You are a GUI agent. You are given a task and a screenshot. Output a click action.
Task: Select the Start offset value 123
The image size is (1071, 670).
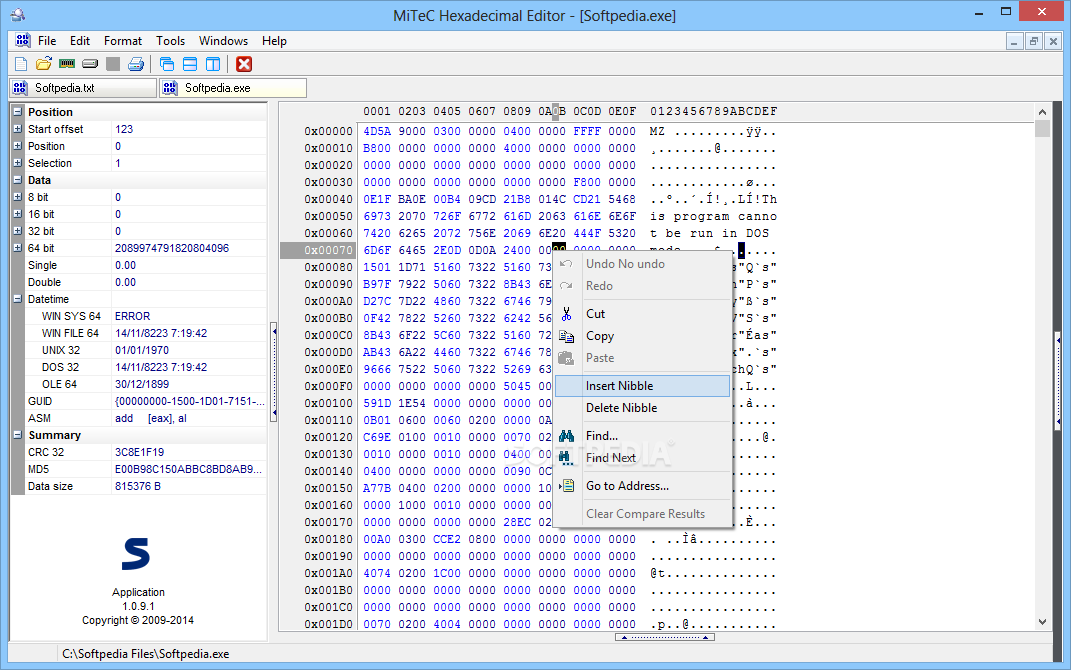(124, 129)
